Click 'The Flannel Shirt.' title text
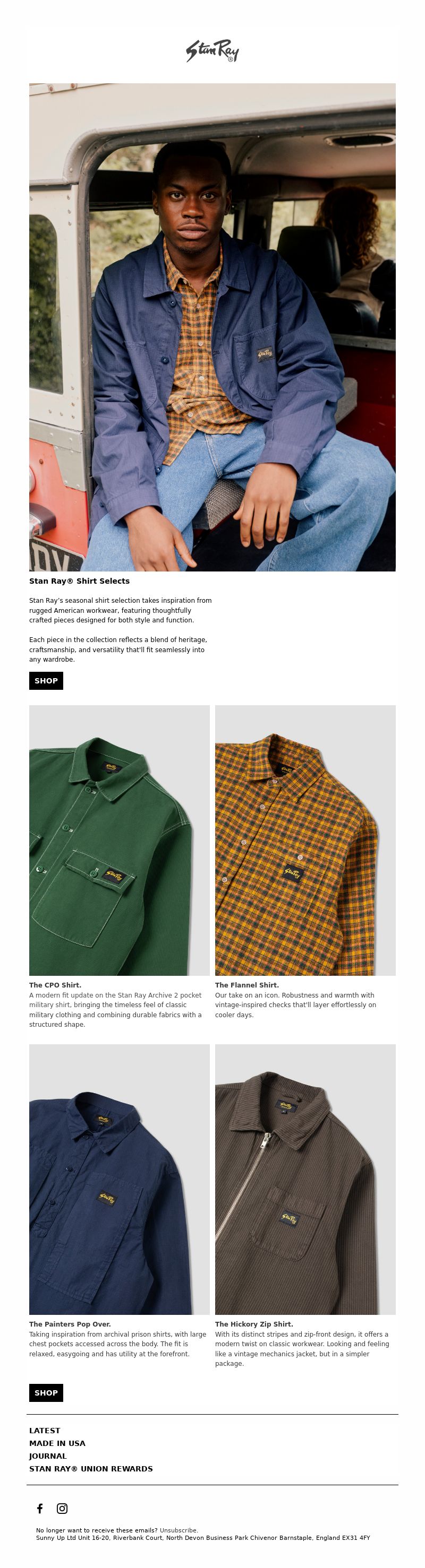Image resolution: width=425 pixels, height=1568 pixels. [247, 985]
